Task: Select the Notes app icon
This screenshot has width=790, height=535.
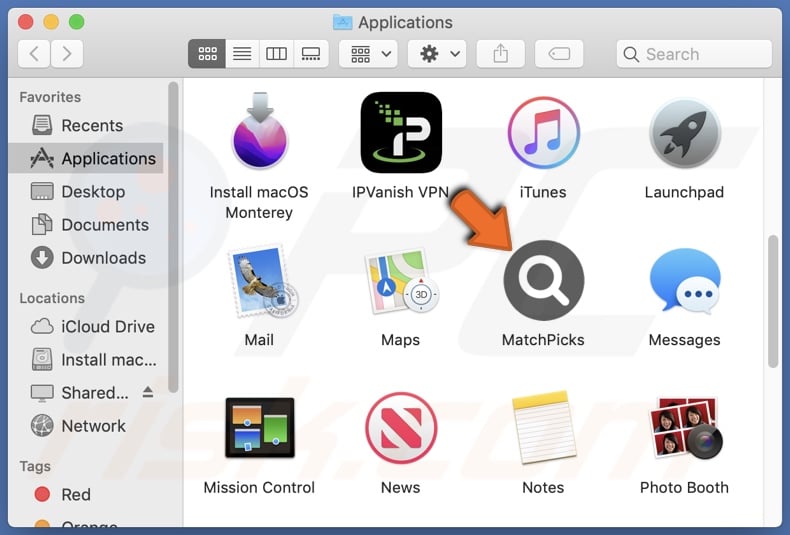Action: pos(544,427)
